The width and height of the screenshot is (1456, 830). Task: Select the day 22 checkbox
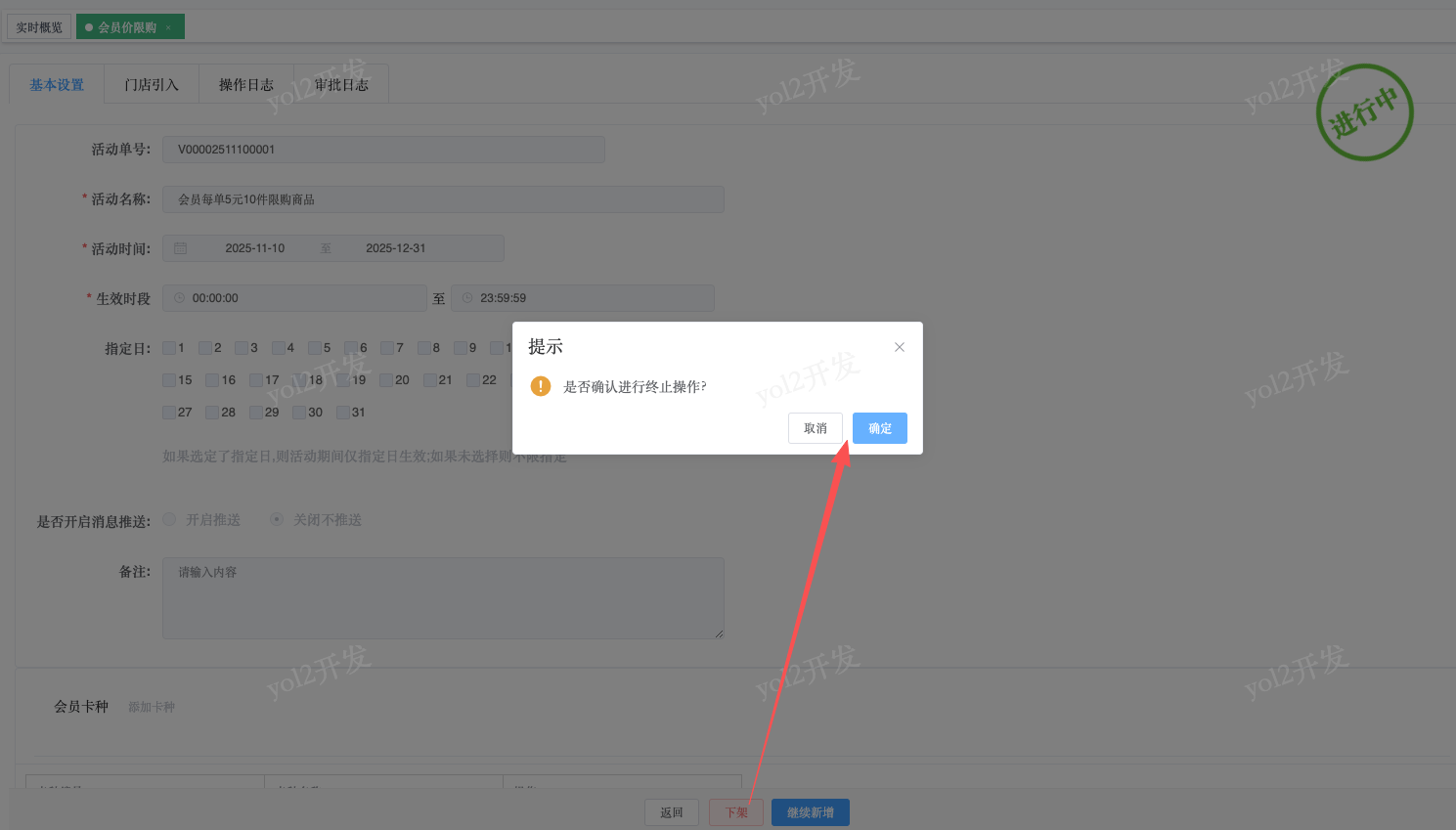tap(473, 380)
